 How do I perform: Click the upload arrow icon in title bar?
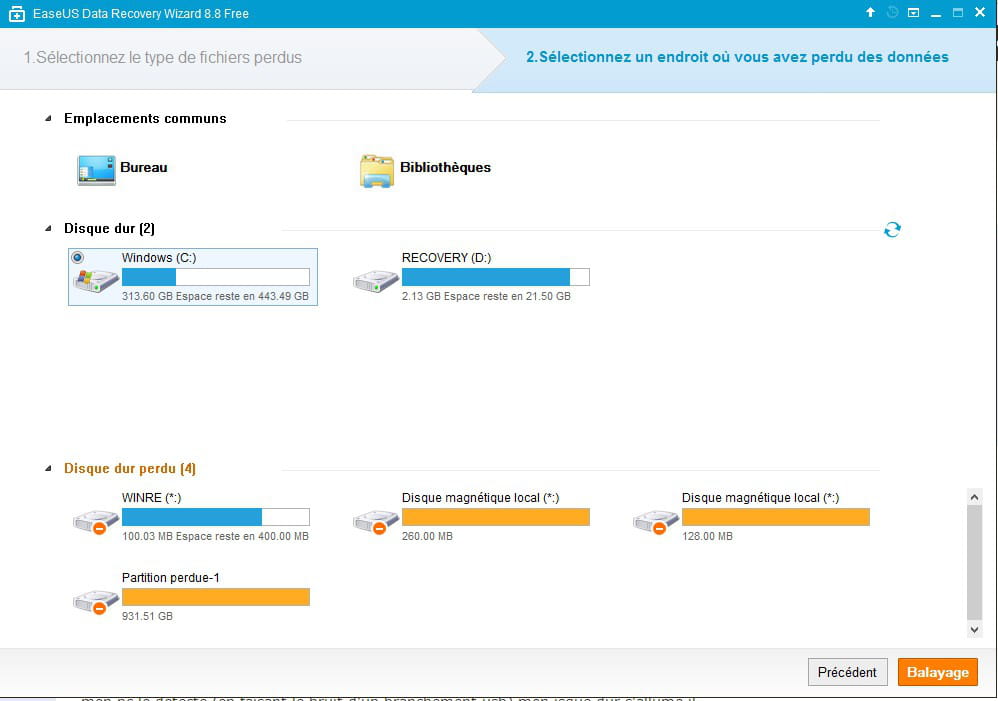coord(870,12)
